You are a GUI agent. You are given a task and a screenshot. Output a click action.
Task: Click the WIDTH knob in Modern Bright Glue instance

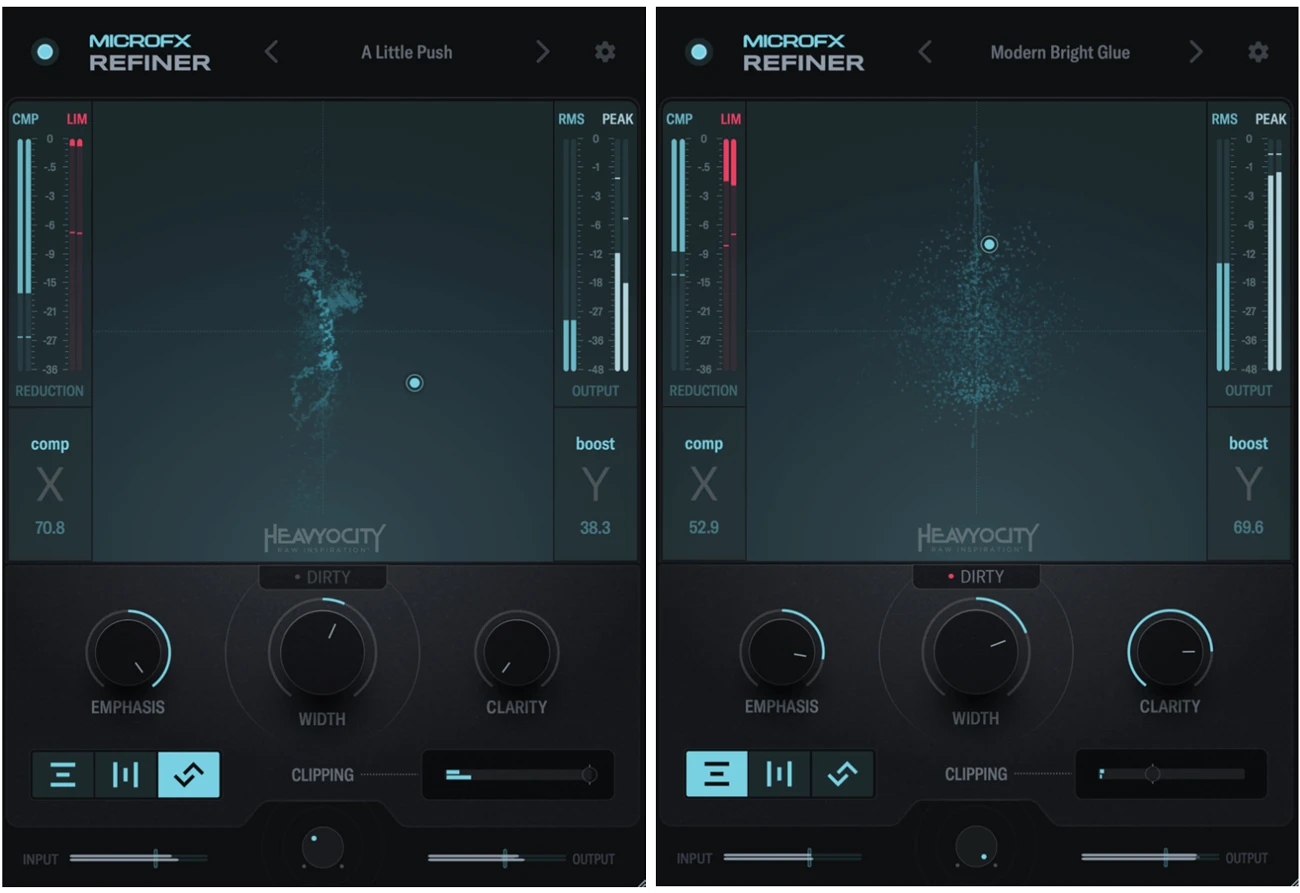pyautogui.click(x=976, y=651)
